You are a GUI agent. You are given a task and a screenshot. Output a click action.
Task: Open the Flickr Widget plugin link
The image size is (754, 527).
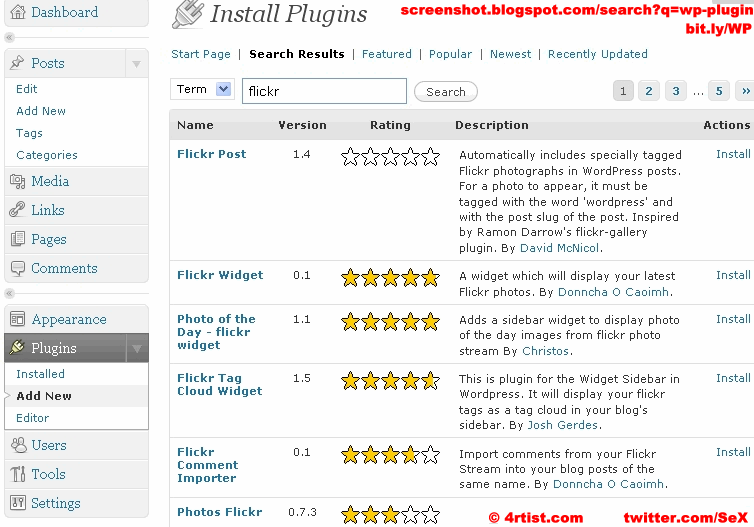(220, 275)
